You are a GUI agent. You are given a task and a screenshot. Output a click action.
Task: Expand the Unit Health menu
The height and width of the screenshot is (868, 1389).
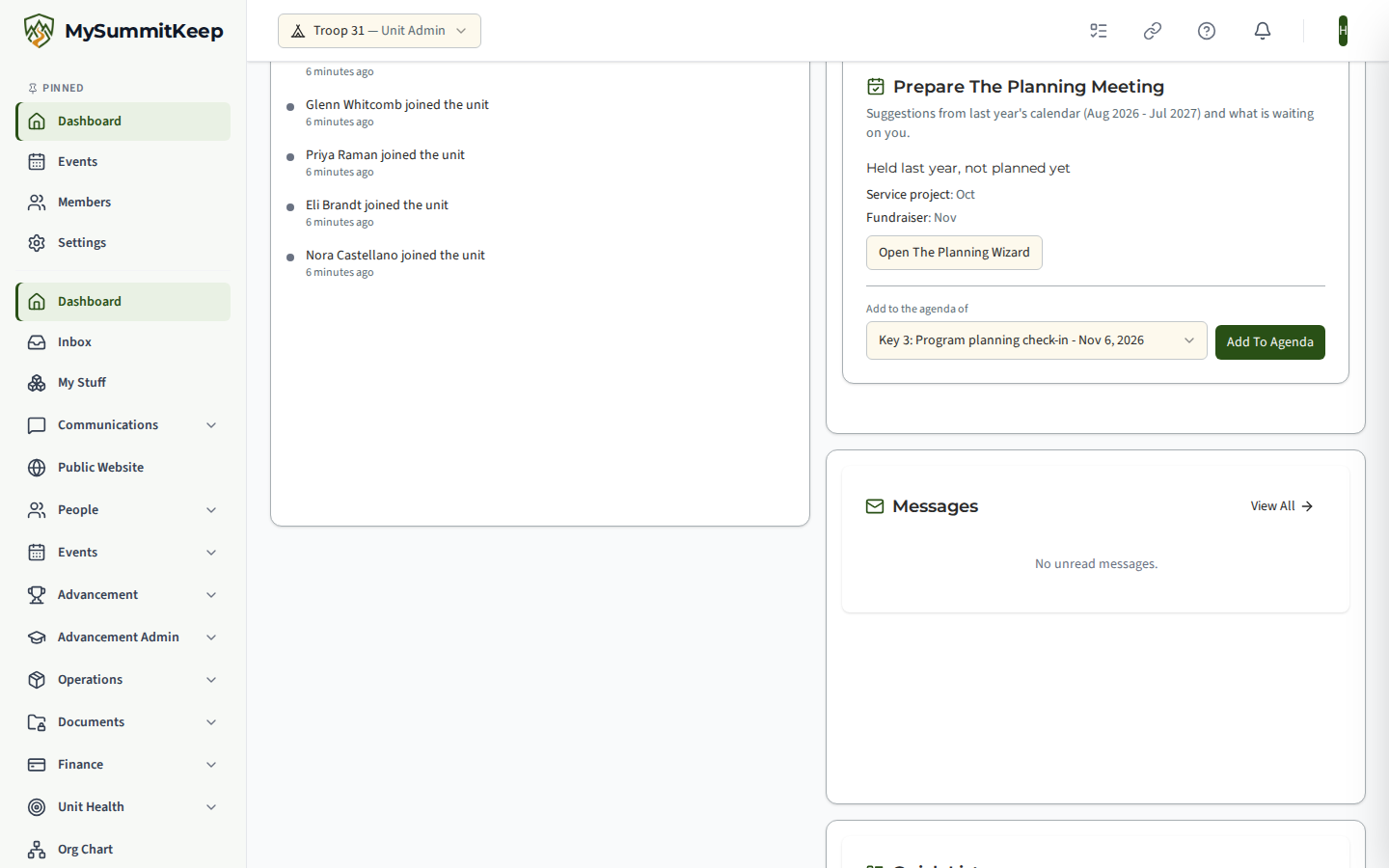[x=123, y=807]
